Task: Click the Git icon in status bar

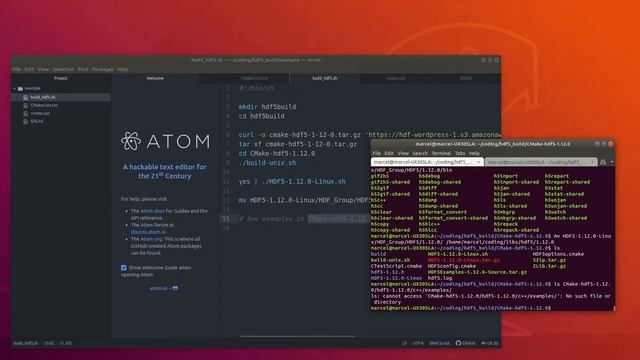Action: coord(484,343)
